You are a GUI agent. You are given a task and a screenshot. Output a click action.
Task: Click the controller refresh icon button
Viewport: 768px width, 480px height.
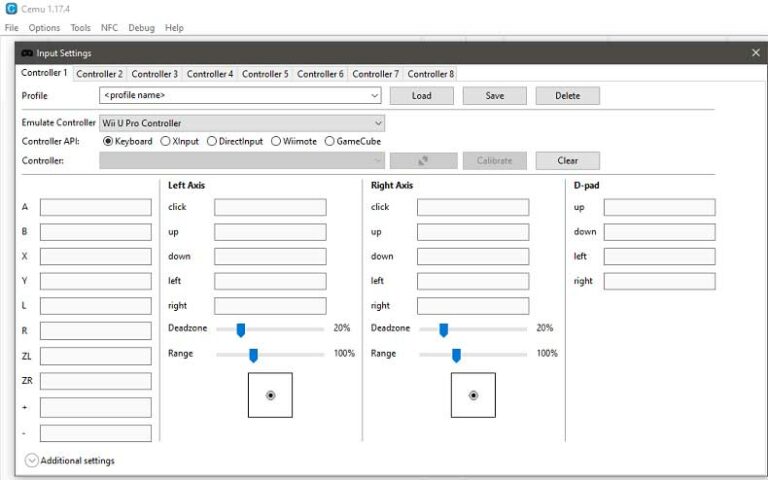423,160
